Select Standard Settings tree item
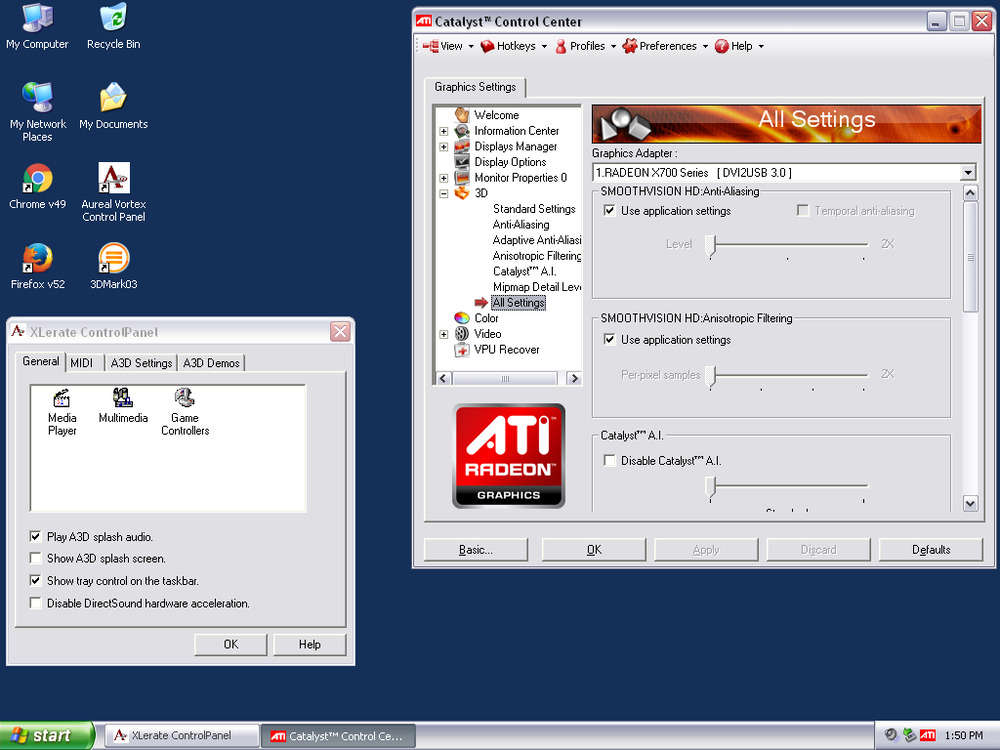Screen dimensions: 1000x750 click(x=534, y=209)
